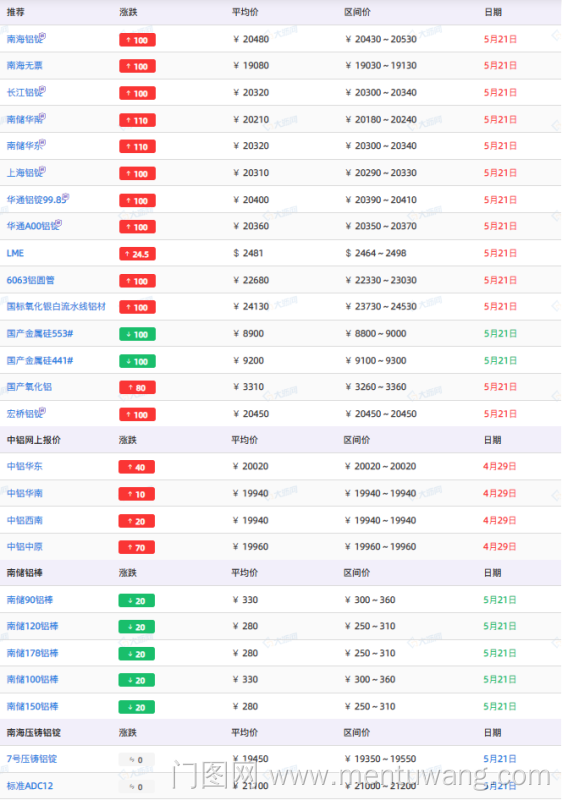Click the chart icon beside 南储华东
562x800 pixels.
tap(43, 143)
